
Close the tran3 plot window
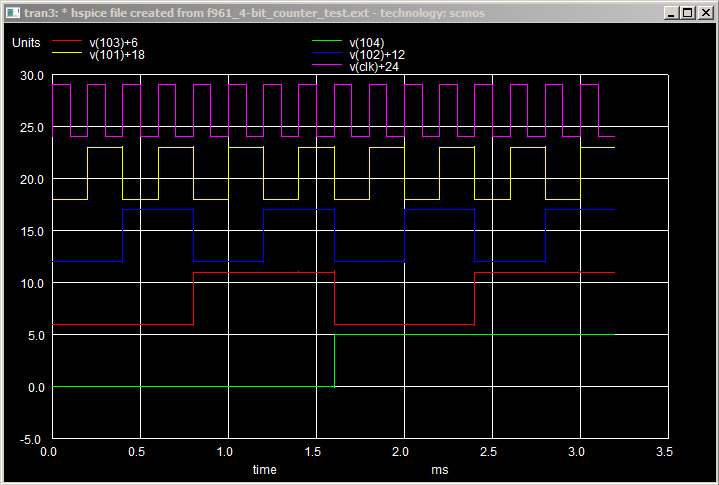tap(704, 13)
